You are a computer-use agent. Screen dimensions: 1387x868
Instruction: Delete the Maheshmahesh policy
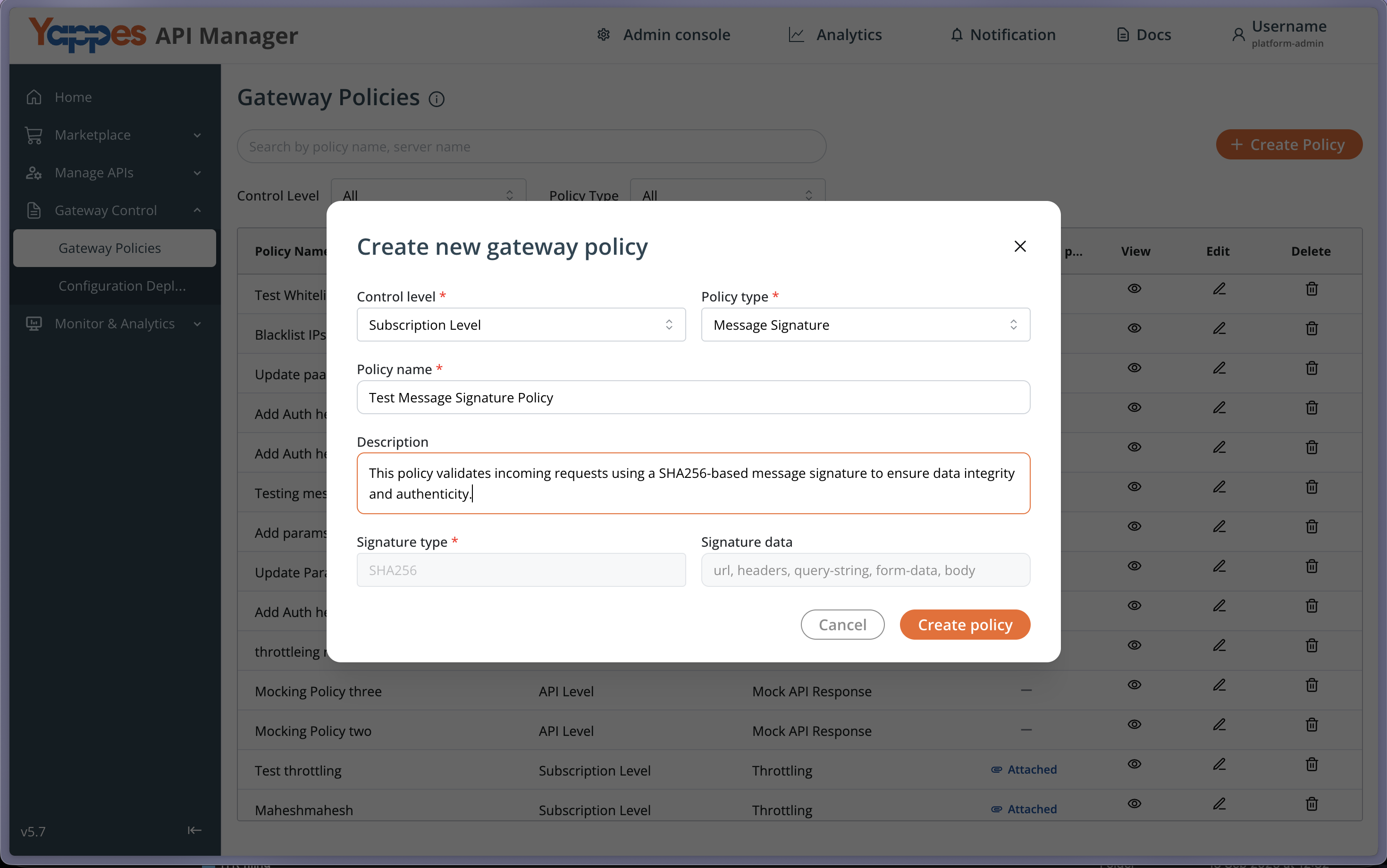1312,803
